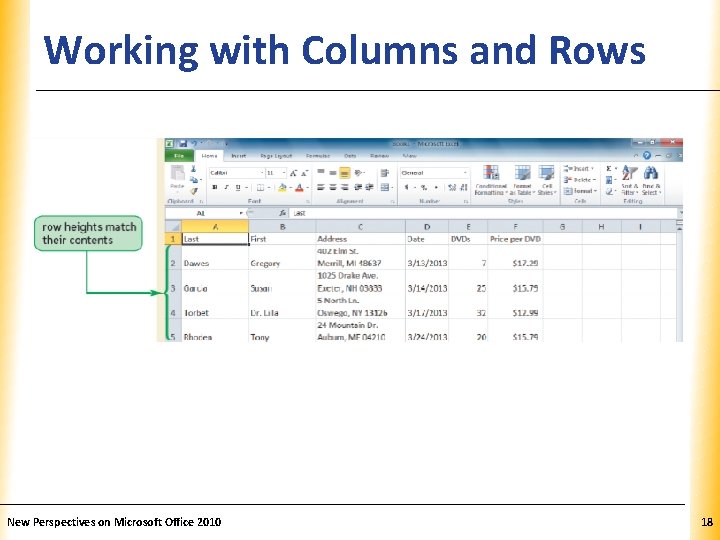This screenshot has height=540, width=720.
Task: Click the Percent Style icon
Action: [x=424, y=187]
